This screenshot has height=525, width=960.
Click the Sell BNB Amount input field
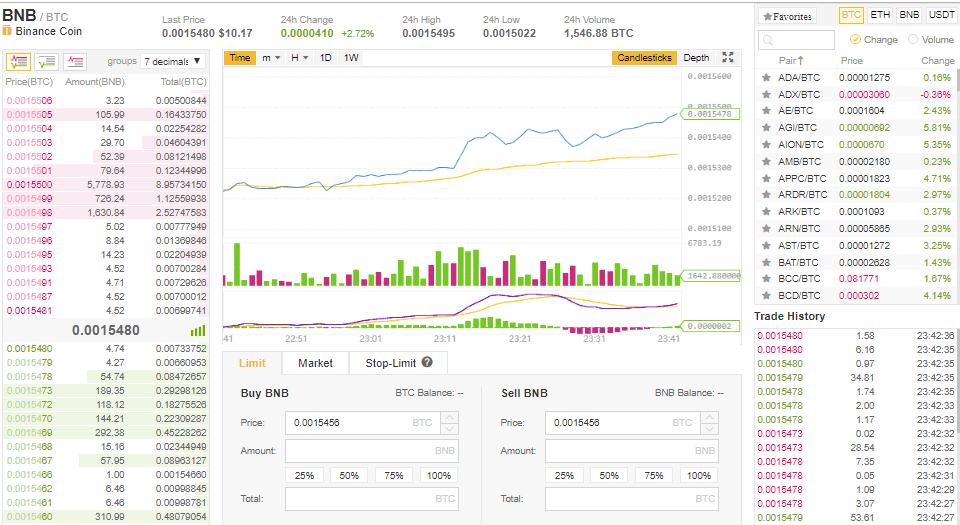[632, 451]
